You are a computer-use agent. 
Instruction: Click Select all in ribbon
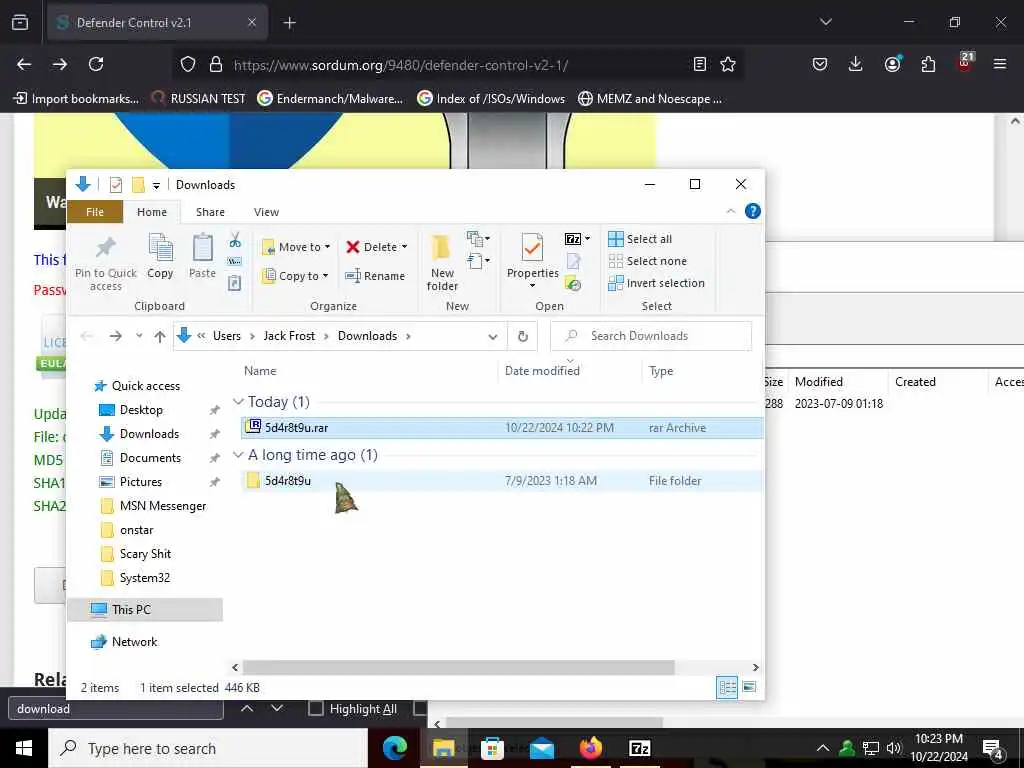(640, 239)
